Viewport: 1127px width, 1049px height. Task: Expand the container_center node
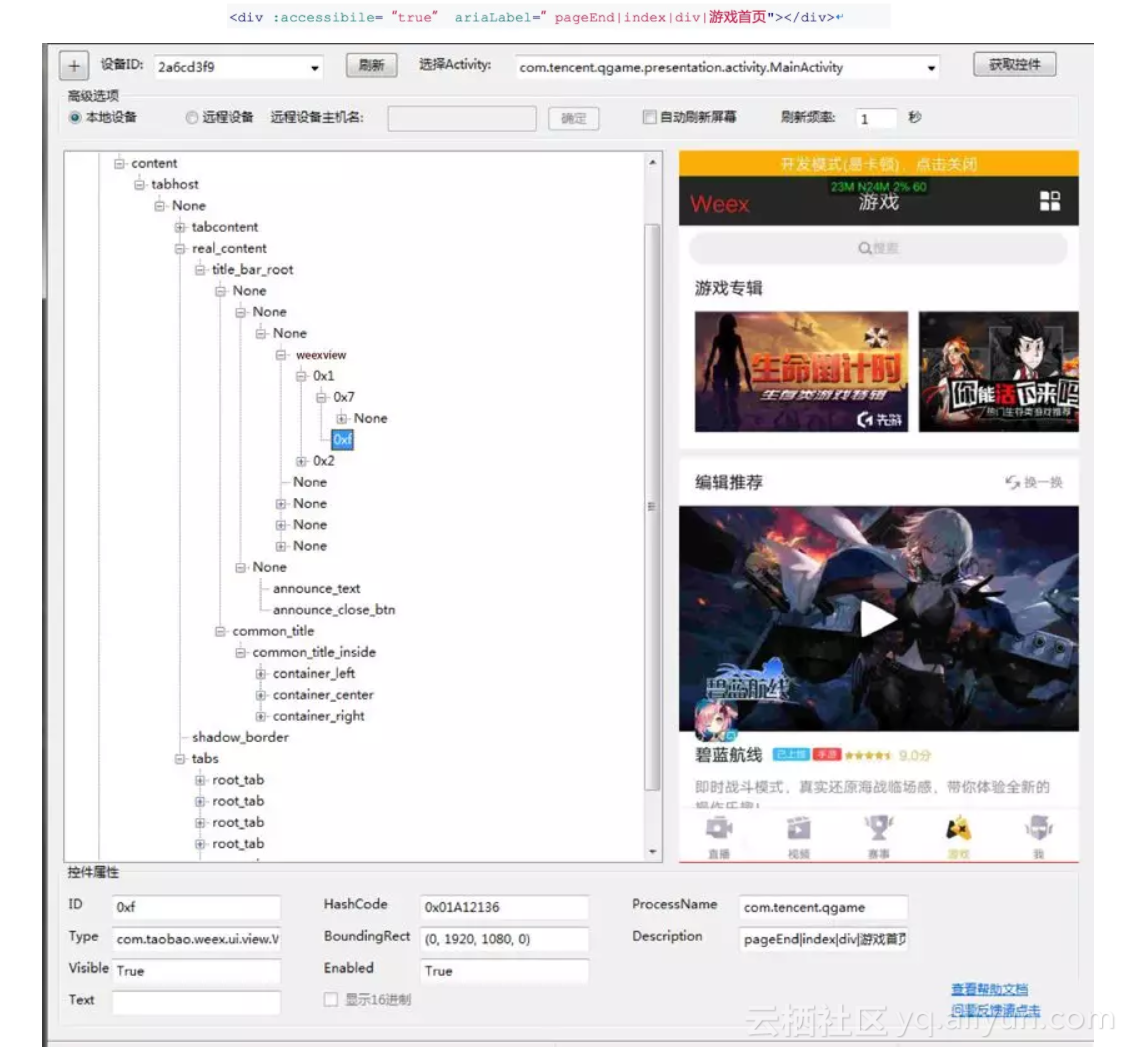click(x=261, y=695)
